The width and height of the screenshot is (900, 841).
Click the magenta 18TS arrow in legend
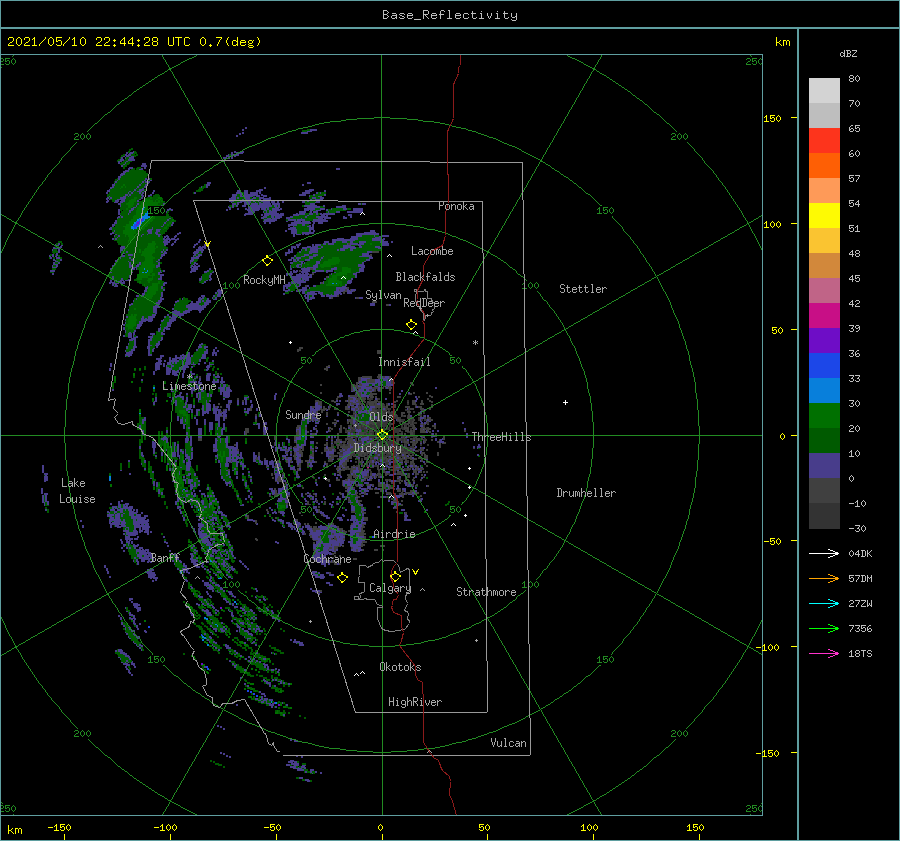824,653
